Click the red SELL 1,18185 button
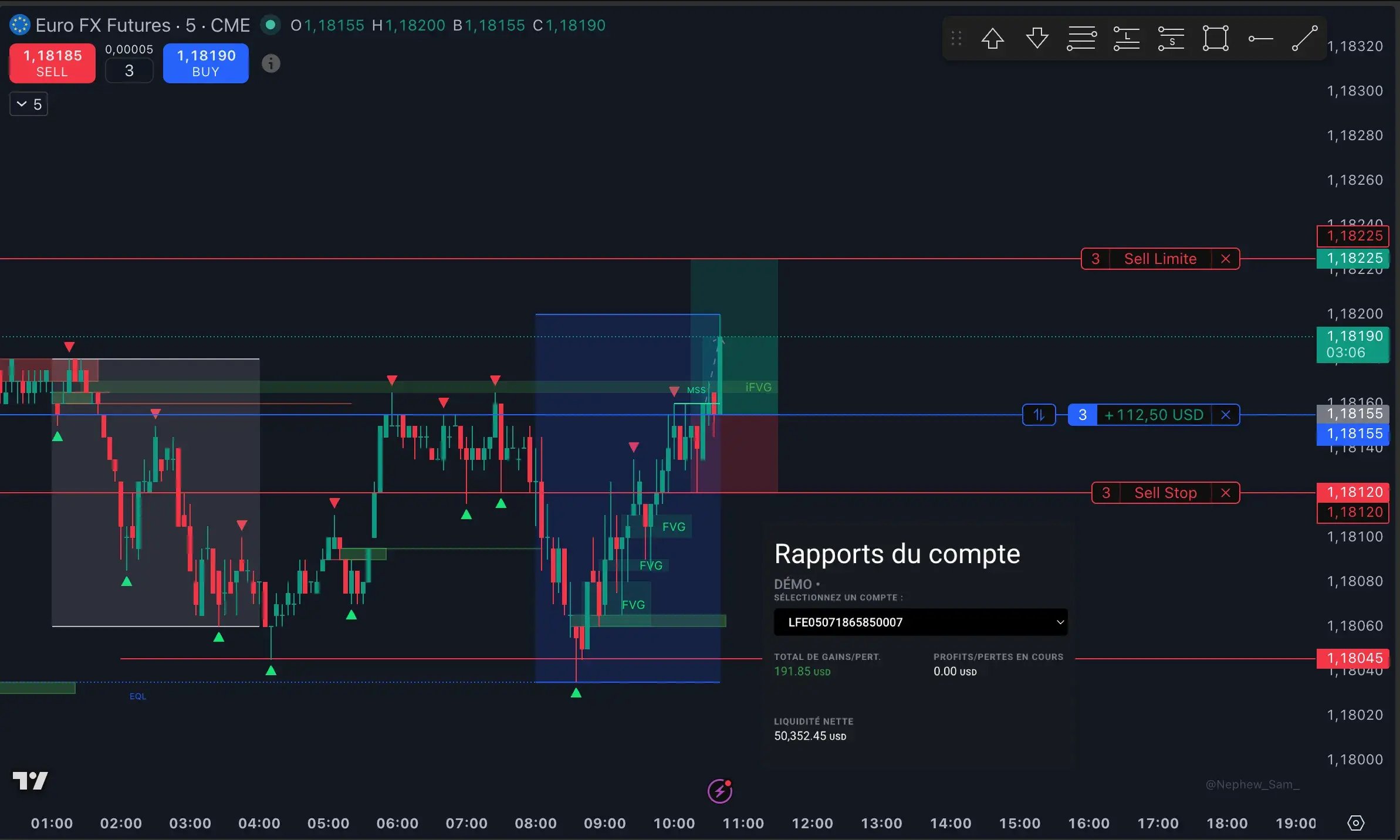Viewport: 1400px width, 840px height. click(52, 63)
